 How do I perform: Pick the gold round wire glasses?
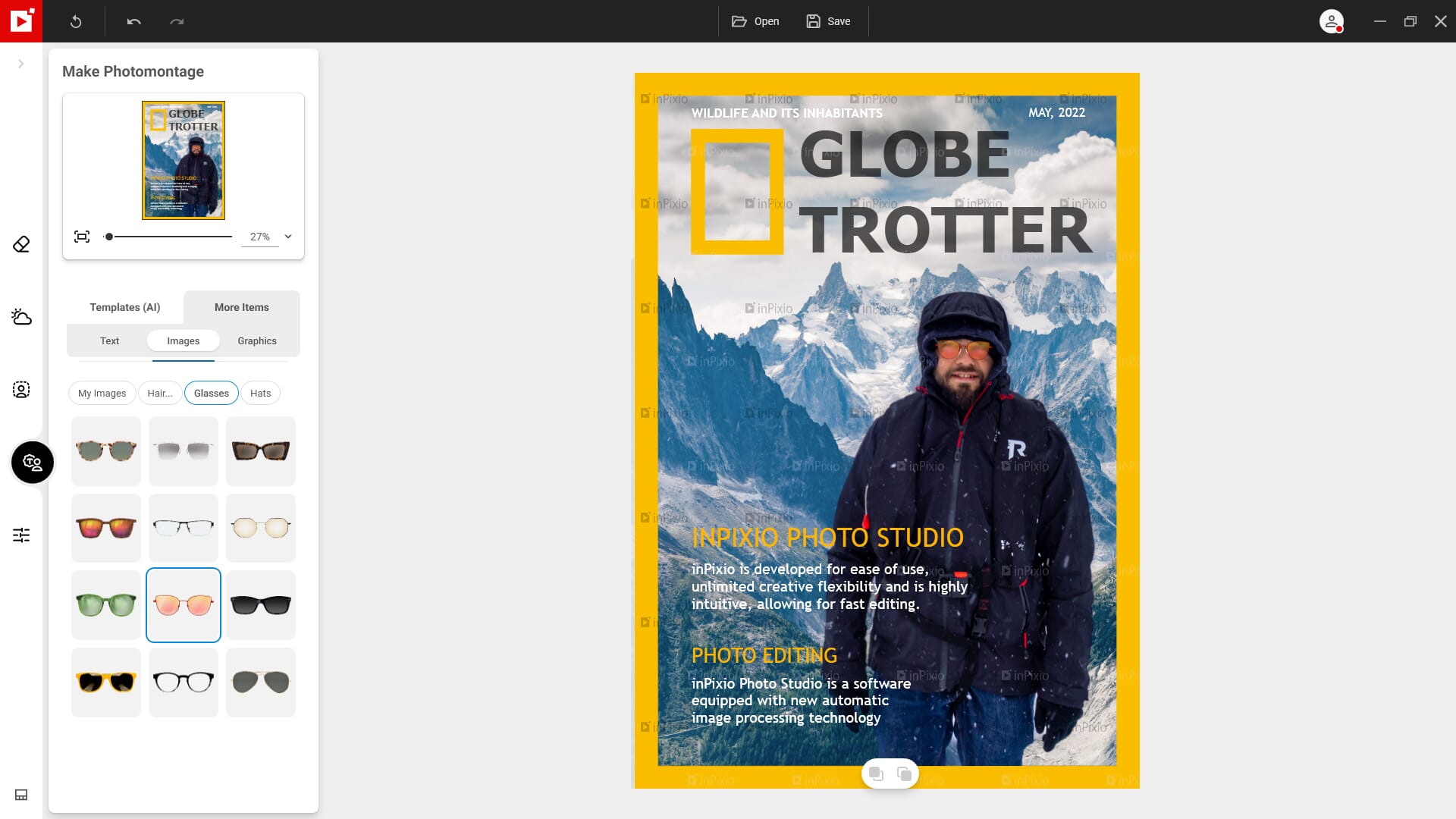tap(261, 529)
